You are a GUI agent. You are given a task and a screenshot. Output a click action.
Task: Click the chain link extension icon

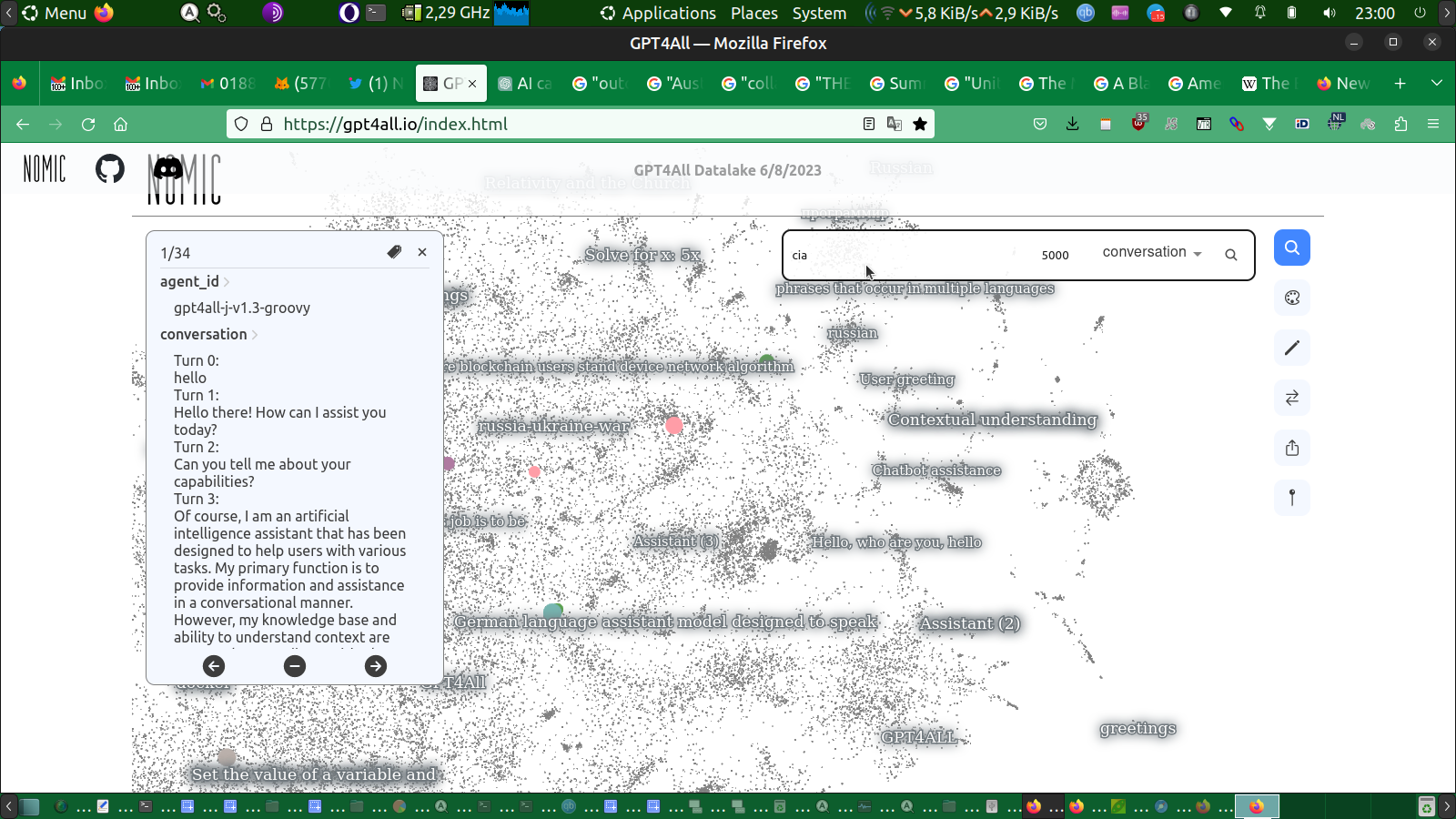[x=1237, y=124]
